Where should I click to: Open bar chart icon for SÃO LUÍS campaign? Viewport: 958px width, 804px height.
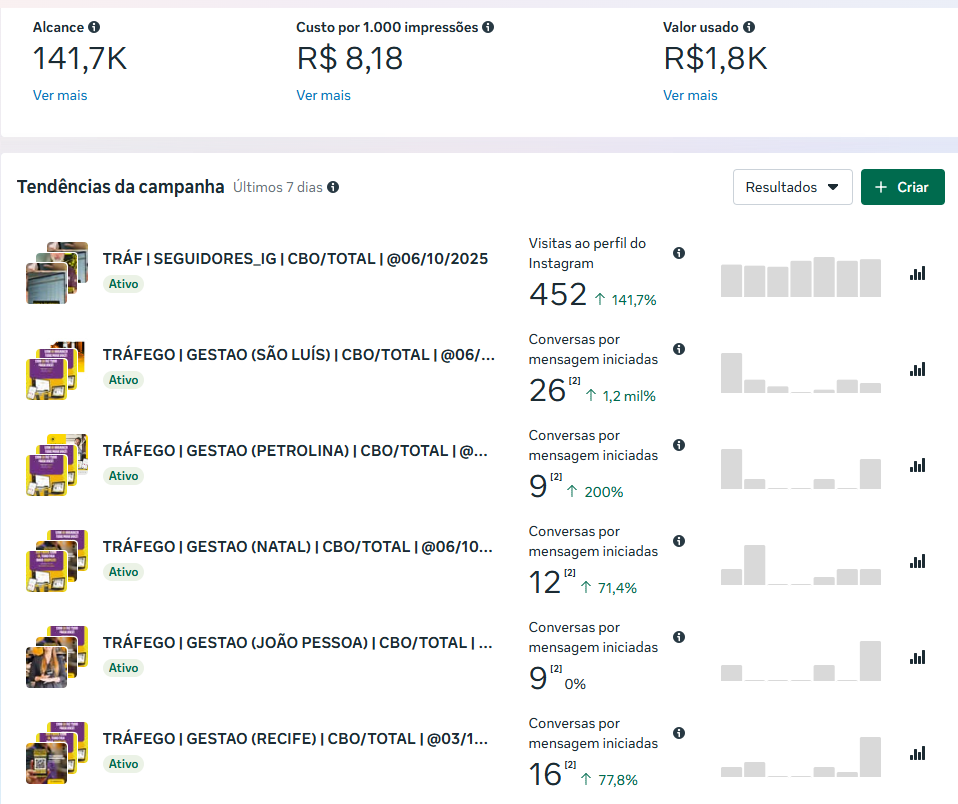(x=917, y=369)
